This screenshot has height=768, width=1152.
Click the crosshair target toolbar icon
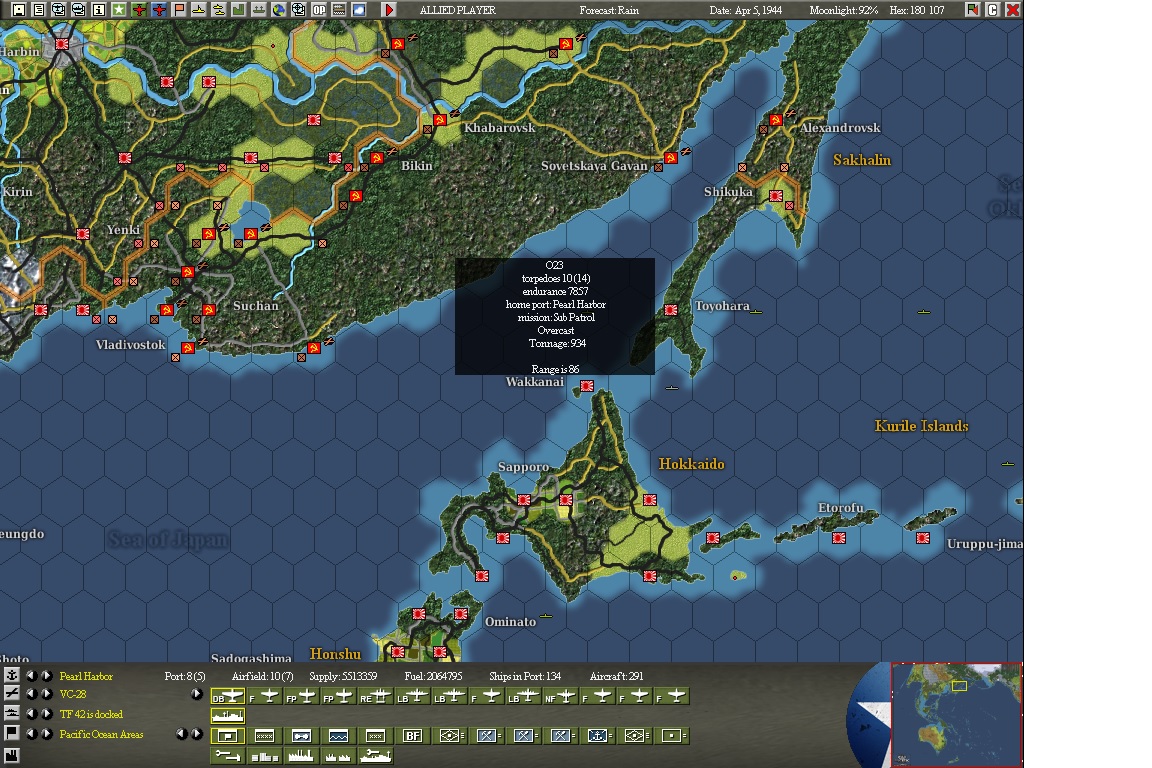pos(299,10)
